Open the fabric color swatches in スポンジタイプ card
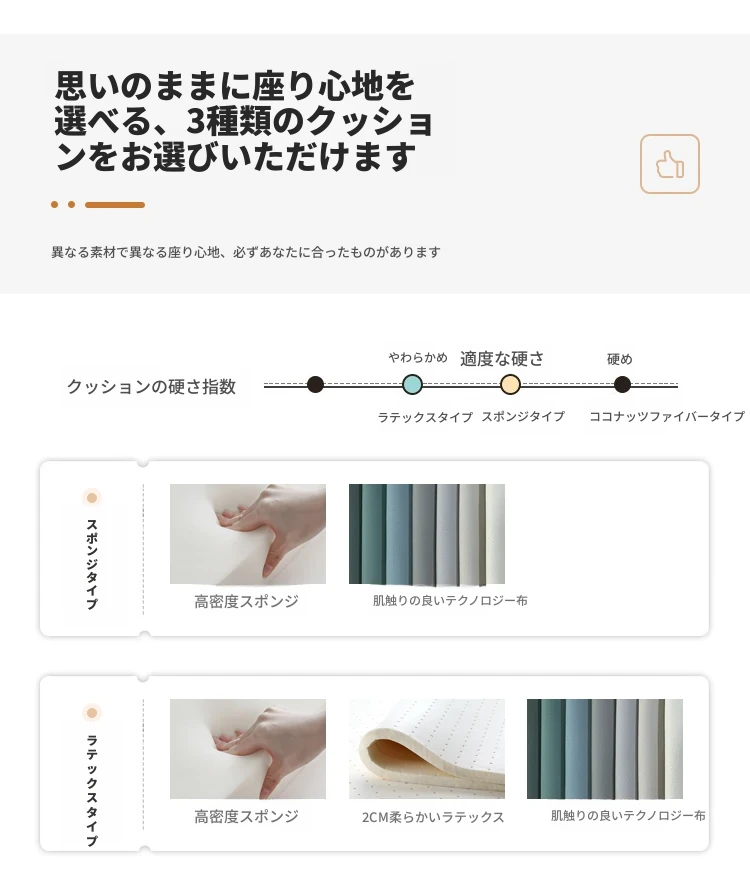Viewport: 750px width, 876px height. click(427, 534)
